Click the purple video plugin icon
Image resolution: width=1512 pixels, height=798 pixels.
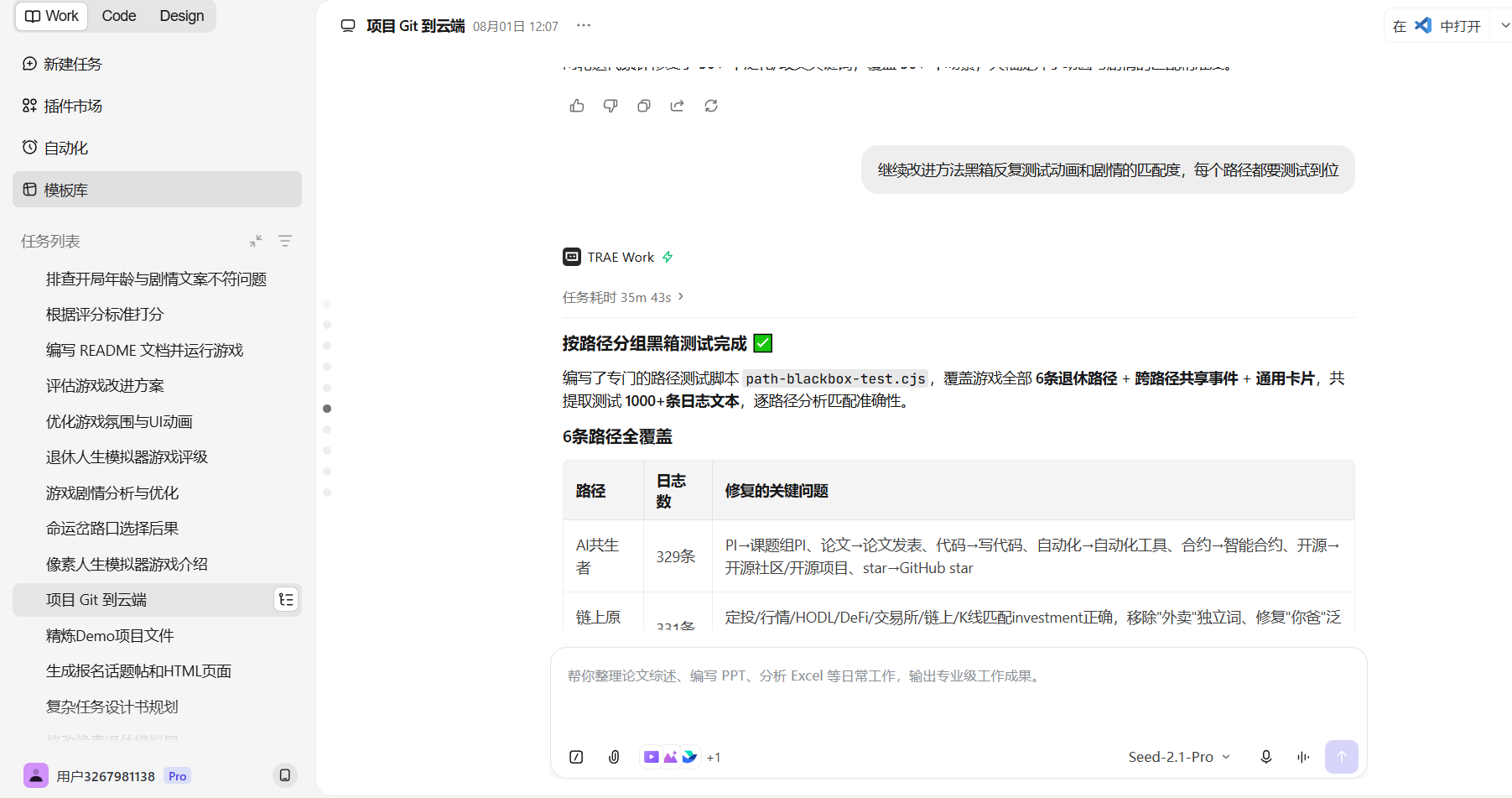click(x=651, y=757)
